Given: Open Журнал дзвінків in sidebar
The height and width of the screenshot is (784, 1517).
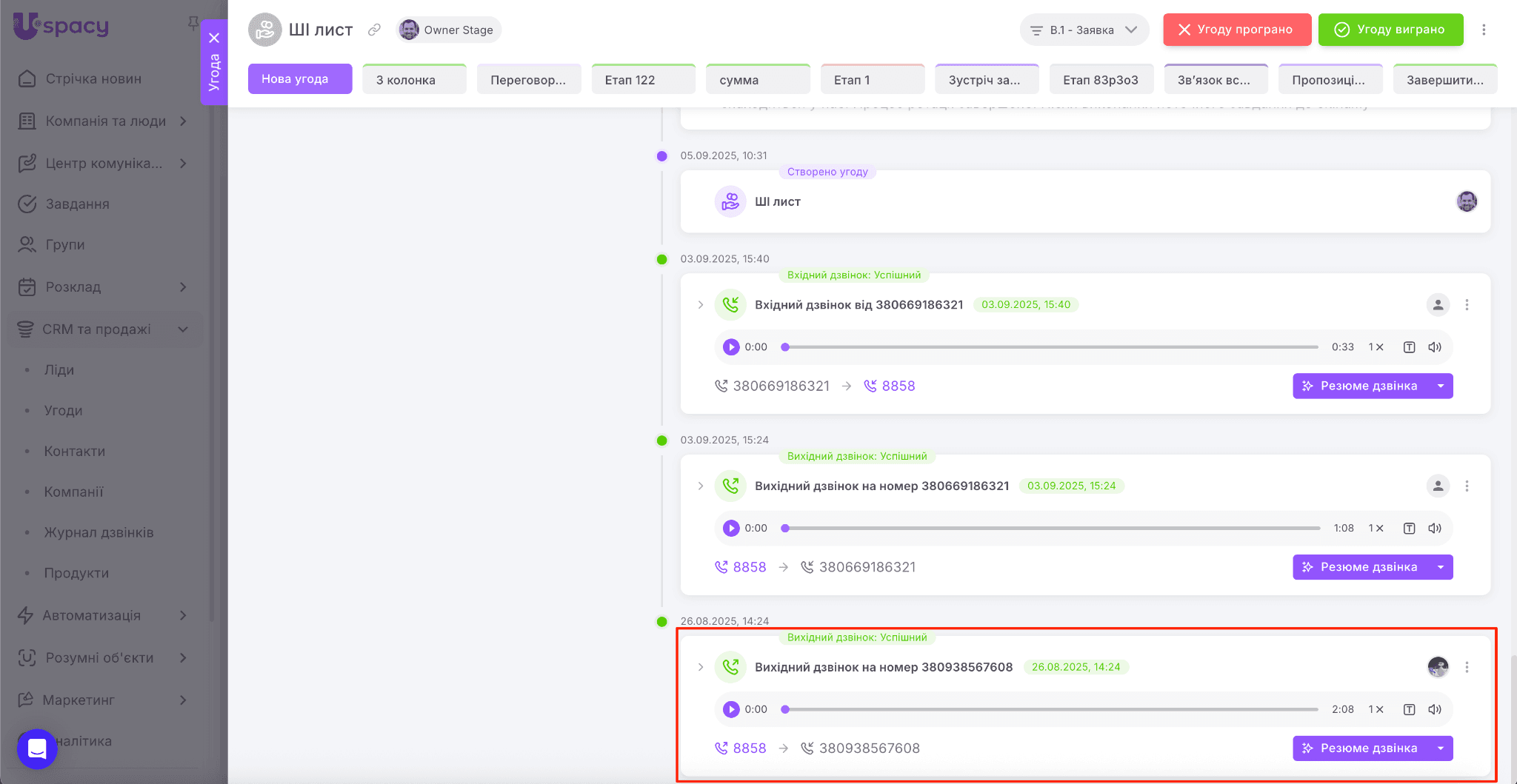Looking at the screenshot, I should 99,532.
